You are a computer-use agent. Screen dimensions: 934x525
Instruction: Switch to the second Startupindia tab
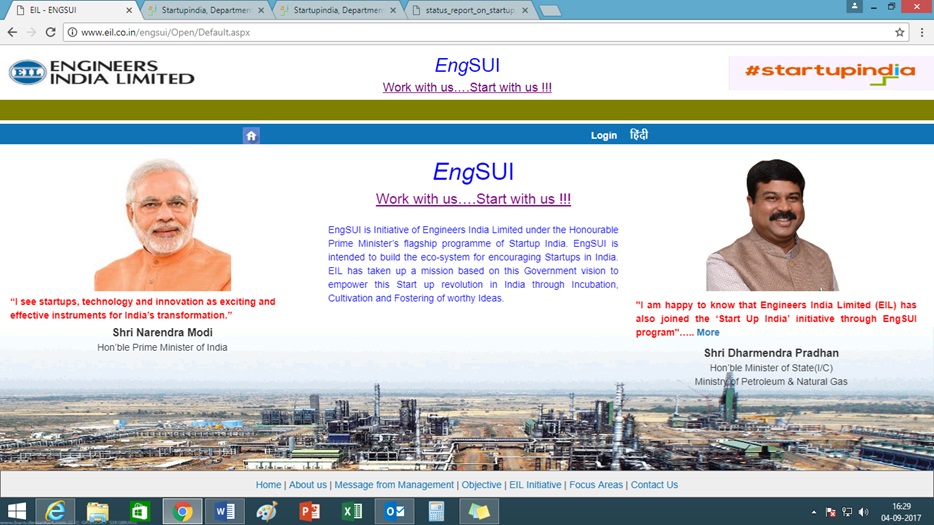(334, 10)
